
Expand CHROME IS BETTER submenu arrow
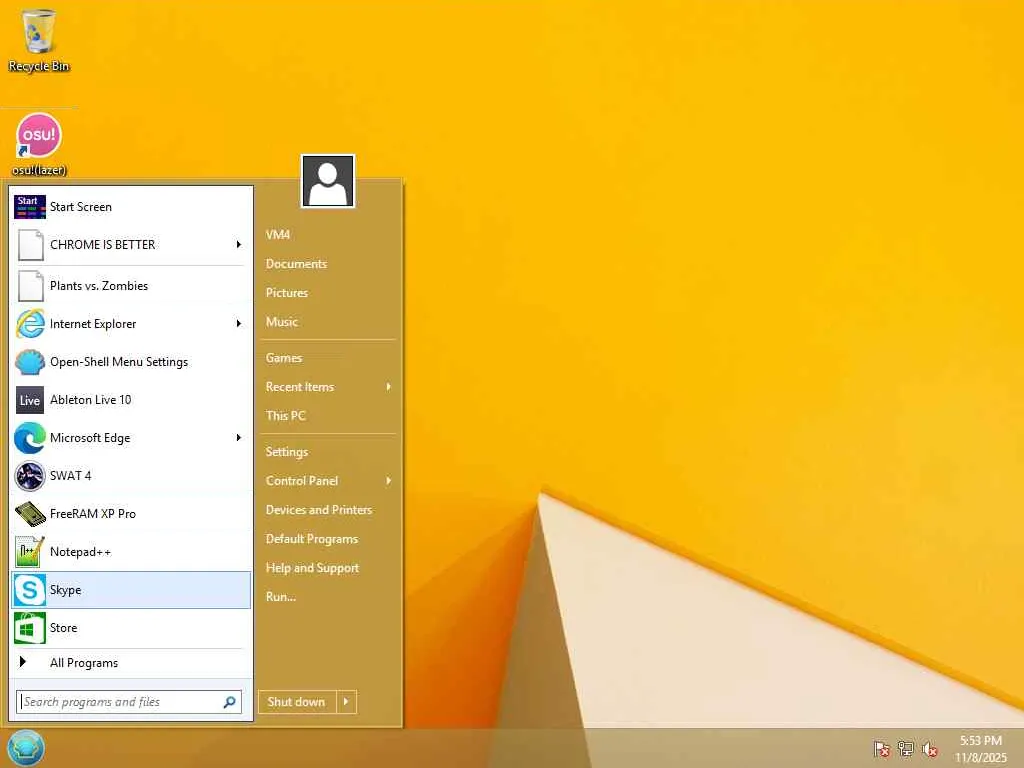click(238, 244)
